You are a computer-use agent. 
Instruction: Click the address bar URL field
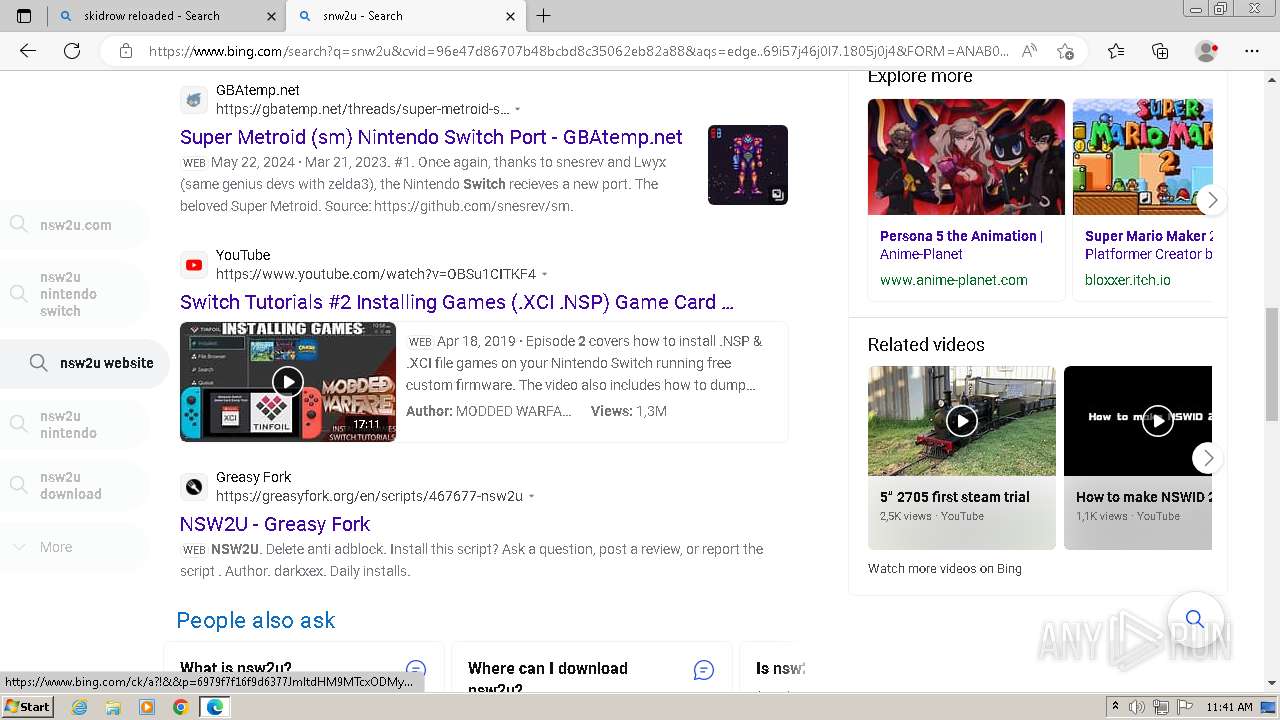[578, 51]
